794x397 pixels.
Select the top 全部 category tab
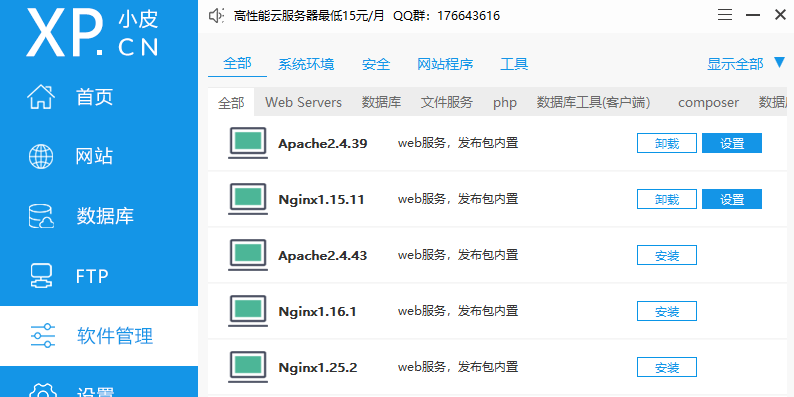coord(237,63)
